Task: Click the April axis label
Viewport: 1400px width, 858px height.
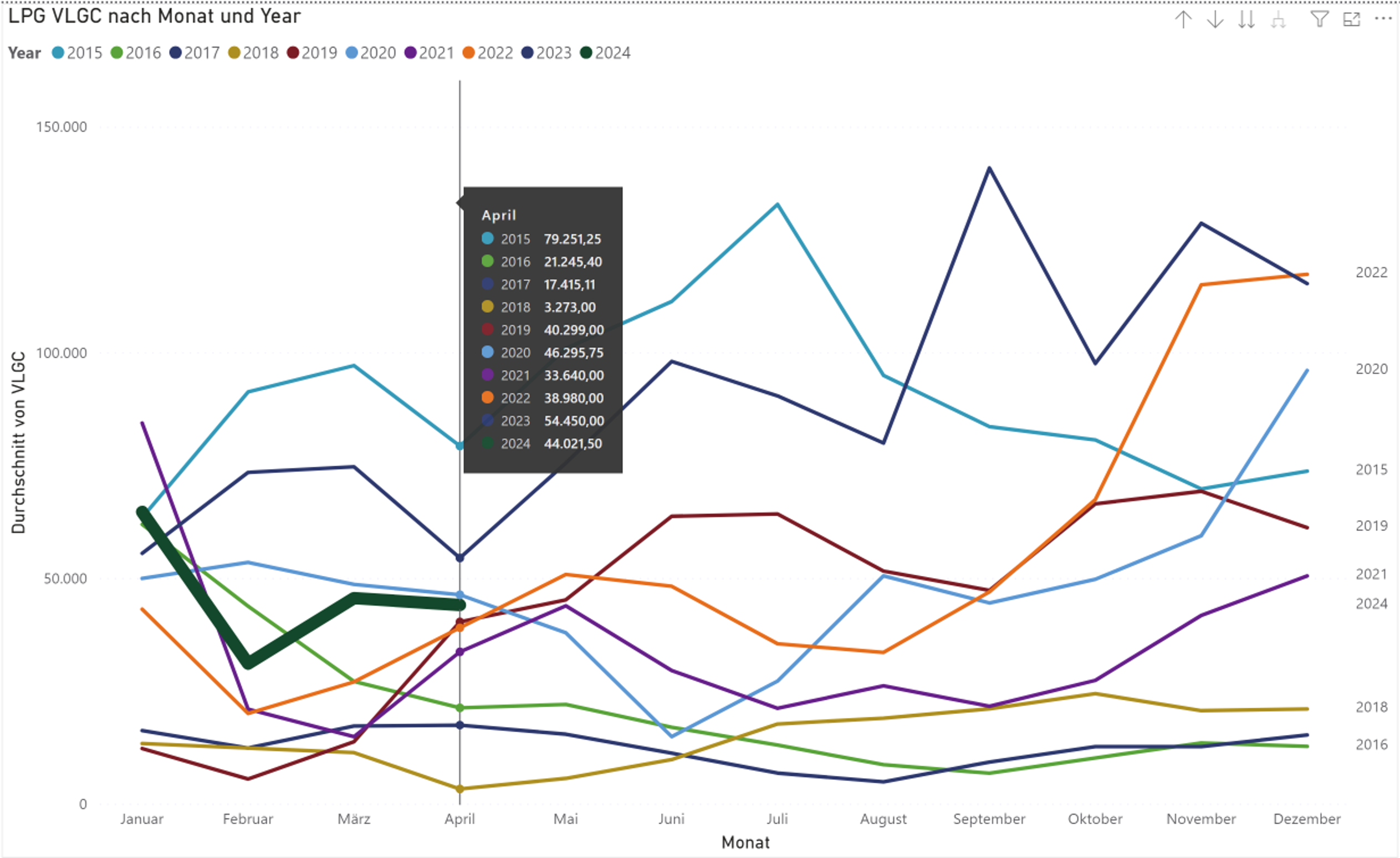Action: tap(459, 819)
